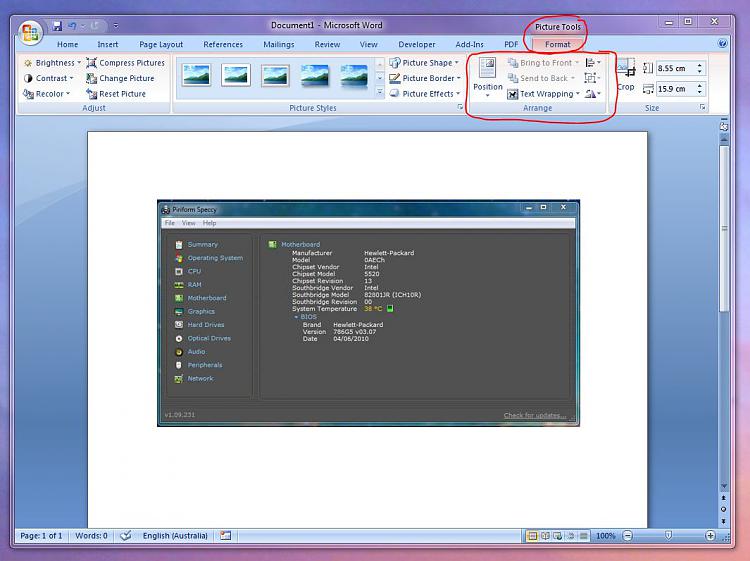Click the proofing errors check icon

pyautogui.click(x=126, y=536)
